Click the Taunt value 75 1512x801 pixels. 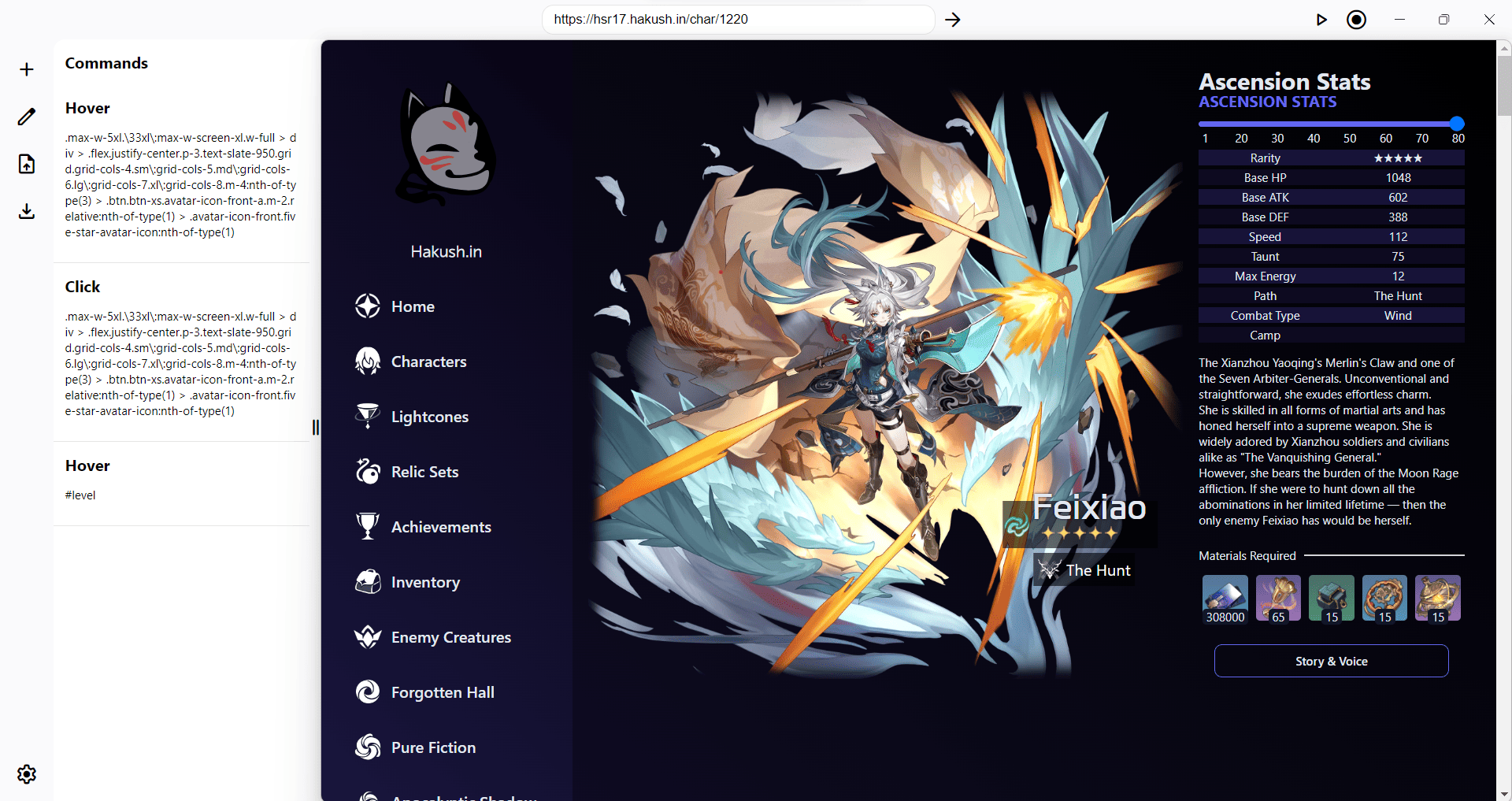click(1399, 257)
